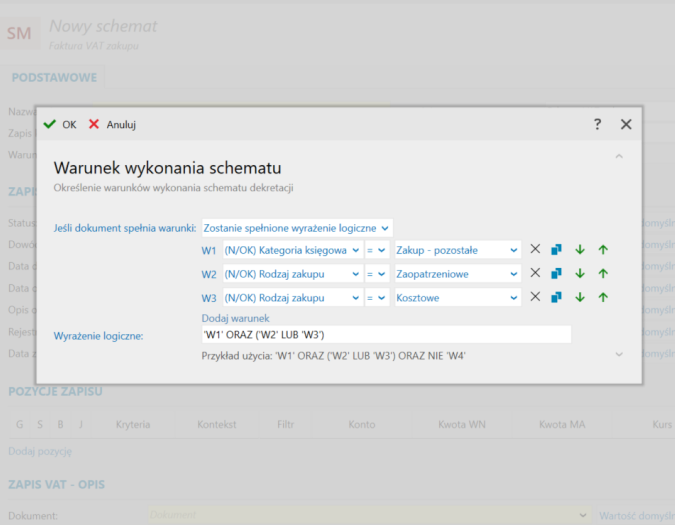Click the 'Dodaj warunek' link

(236, 317)
